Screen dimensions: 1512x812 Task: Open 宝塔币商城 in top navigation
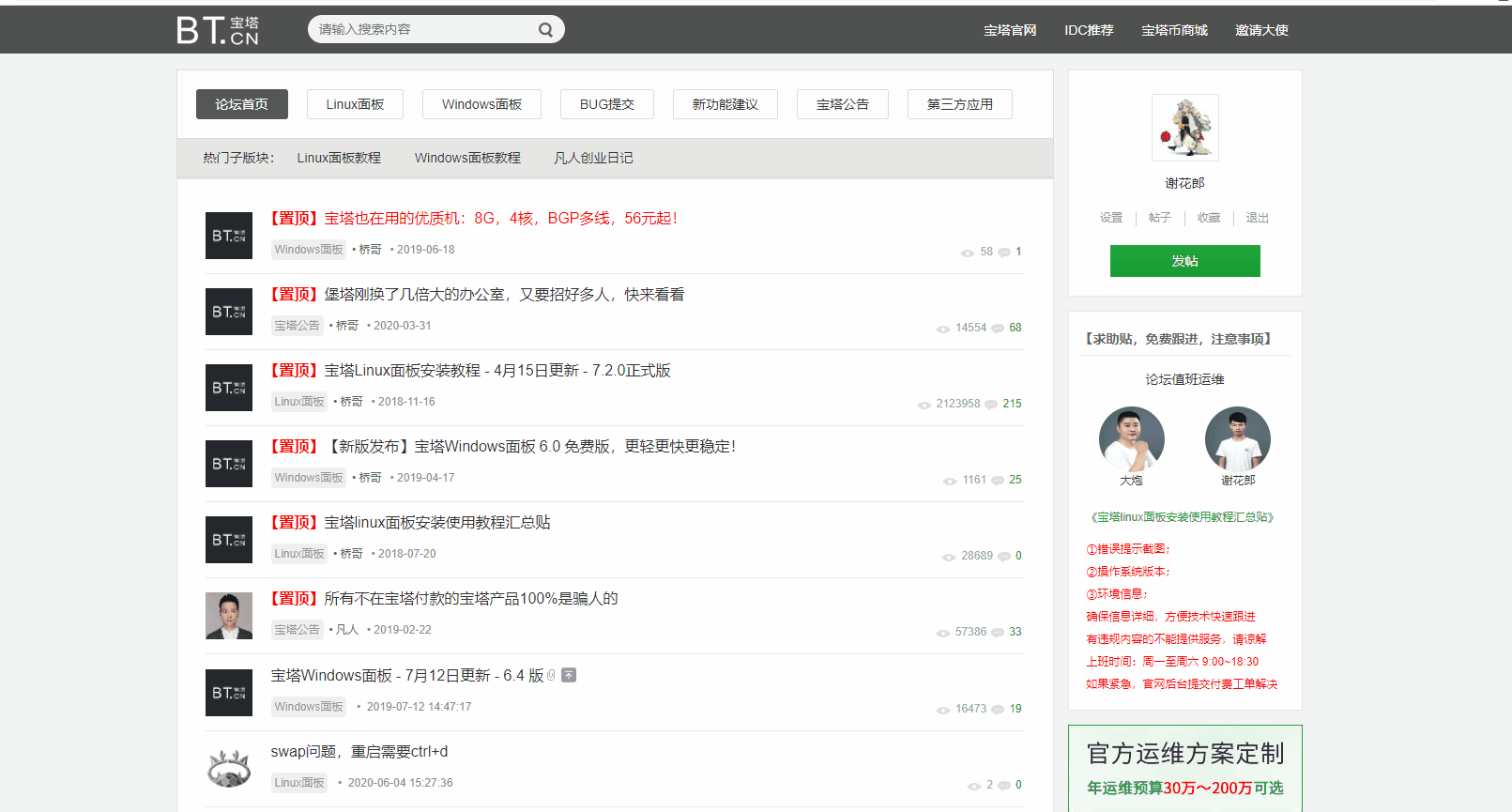tap(1174, 30)
